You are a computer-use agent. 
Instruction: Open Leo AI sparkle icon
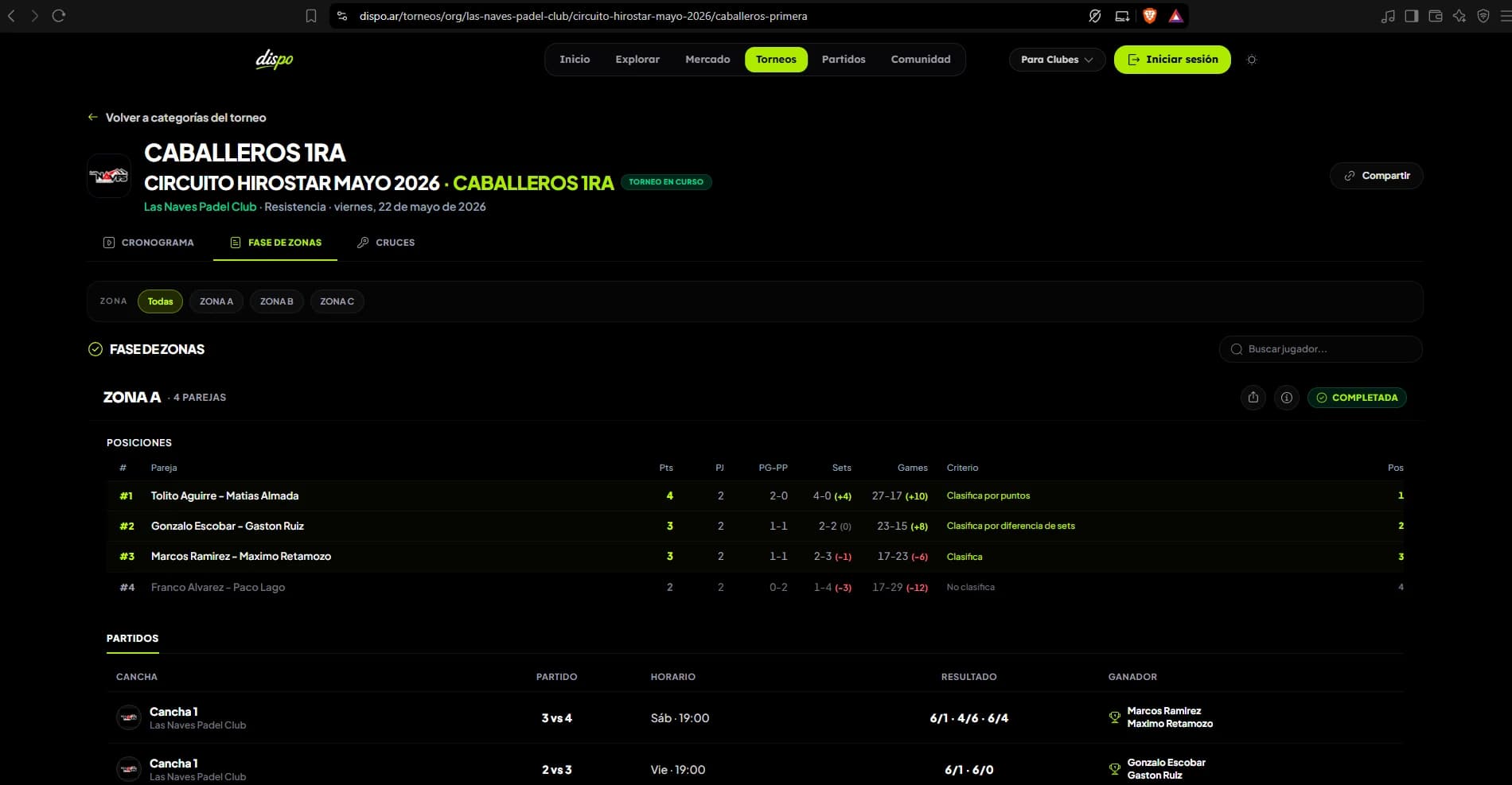pyautogui.click(x=1459, y=16)
